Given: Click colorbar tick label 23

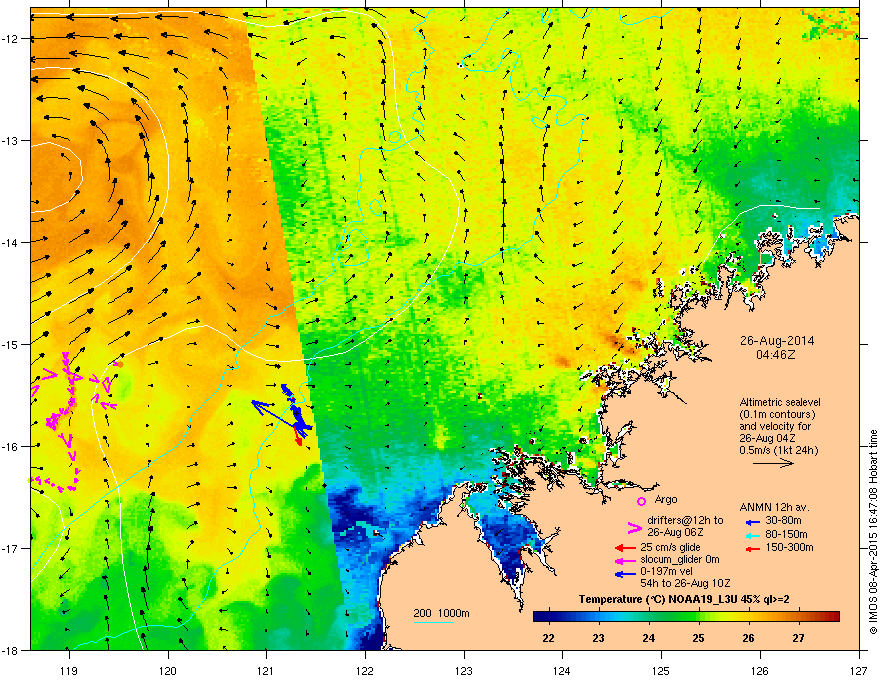Looking at the screenshot, I should coord(598,638).
